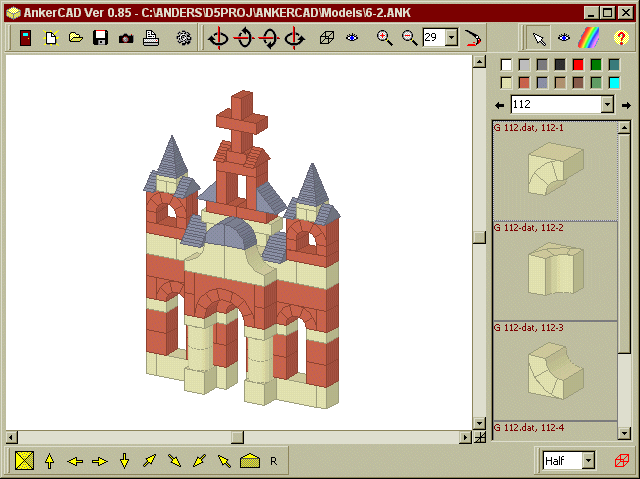This screenshot has width=640, height=479.
Task: Zoom out with the minus magnifier
Action: [x=409, y=38]
